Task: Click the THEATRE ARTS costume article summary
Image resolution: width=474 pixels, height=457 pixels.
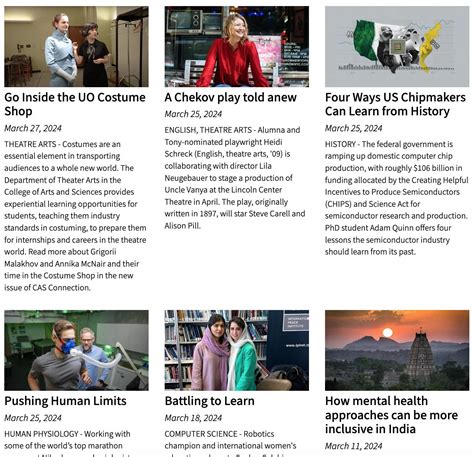Action: point(75,216)
